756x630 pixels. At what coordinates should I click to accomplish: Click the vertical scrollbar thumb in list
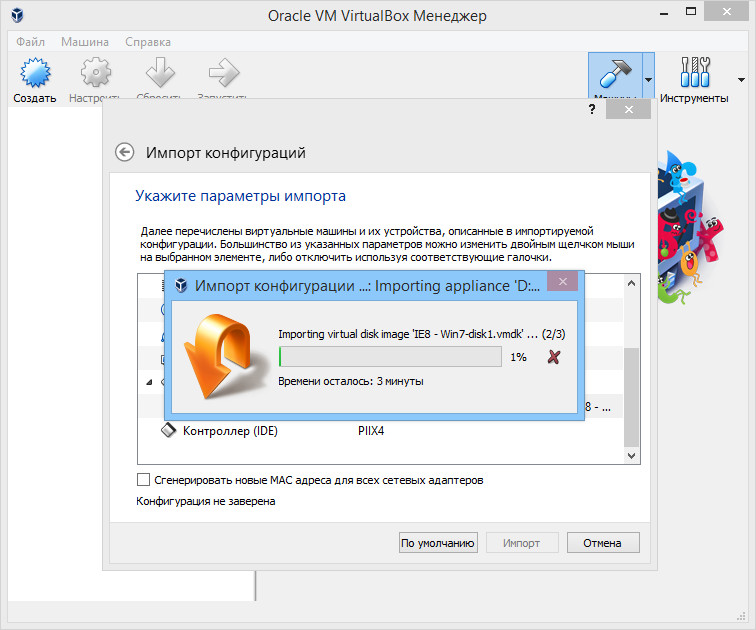coord(631,397)
